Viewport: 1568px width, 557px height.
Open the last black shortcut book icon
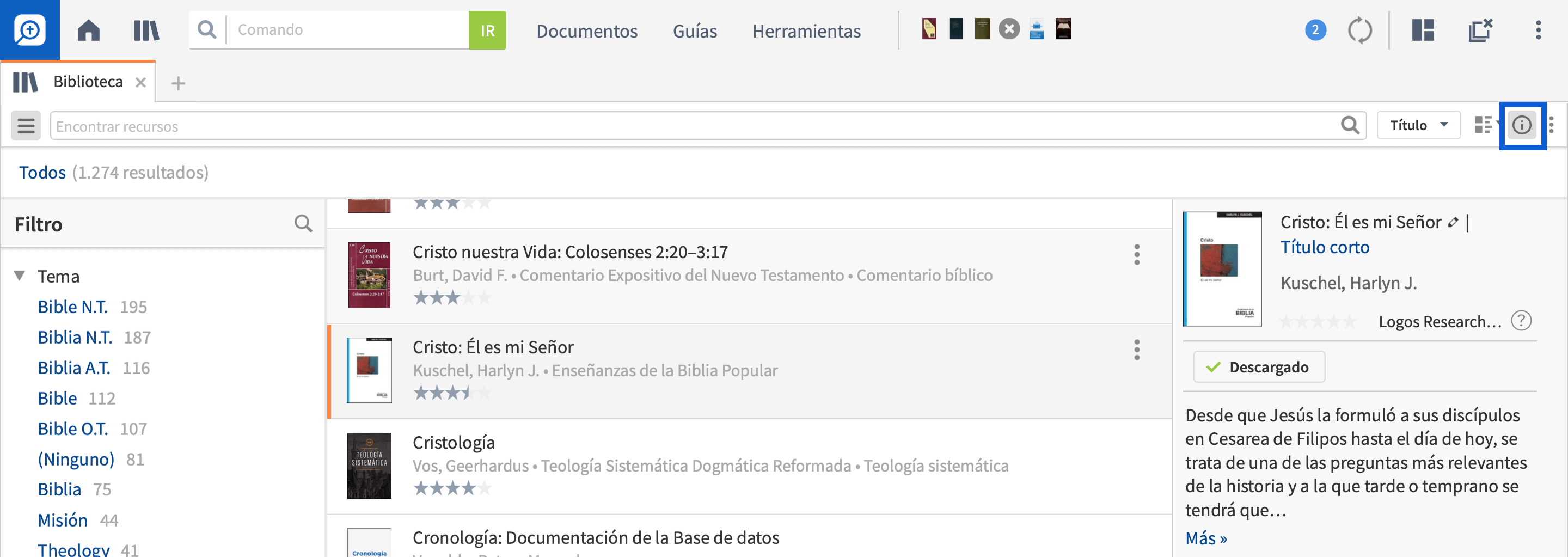click(1063, 29)
